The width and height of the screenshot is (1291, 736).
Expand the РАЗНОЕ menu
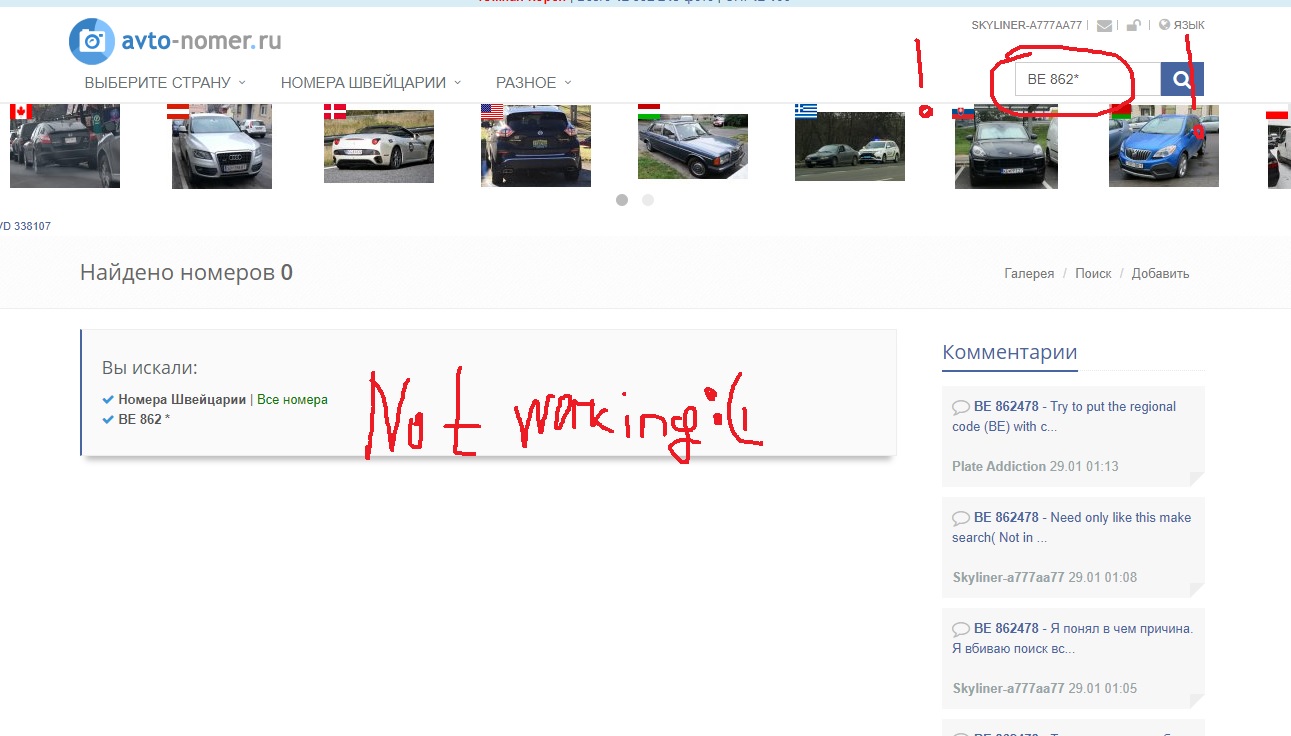pyautogui.click(x=534, y=83)
